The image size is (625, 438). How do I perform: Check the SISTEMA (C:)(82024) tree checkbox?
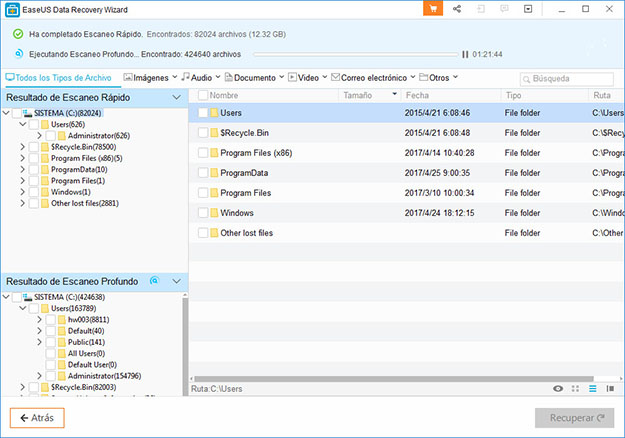(x=16, y=113)
